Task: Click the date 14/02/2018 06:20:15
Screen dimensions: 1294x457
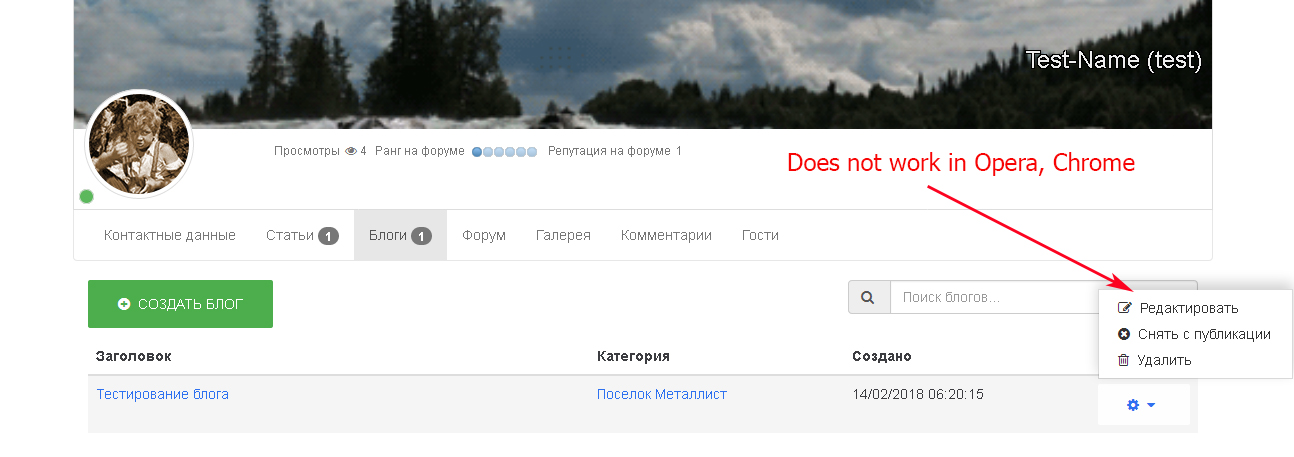Action: 918,394
